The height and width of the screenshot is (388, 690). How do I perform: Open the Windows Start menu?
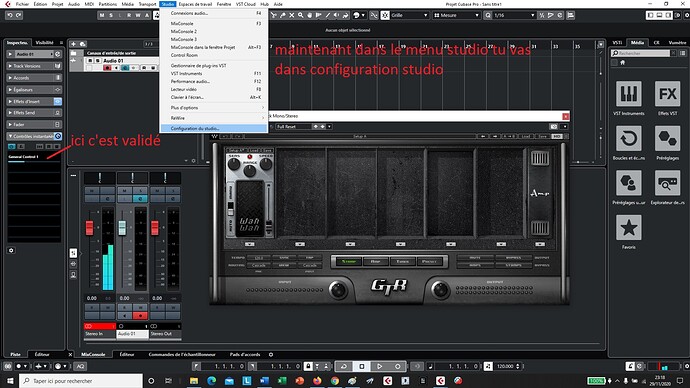[10, 381]
